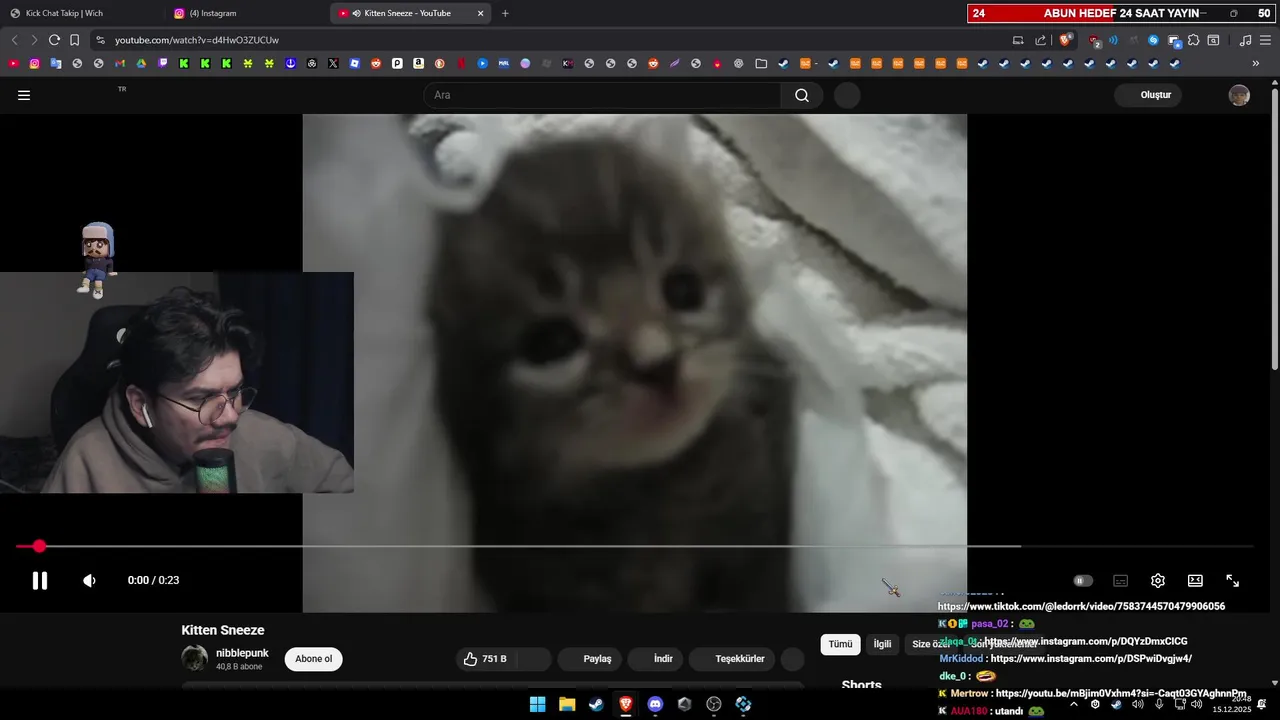The width and height of the screenshot is (1280, 720).
Task: Open the Instagram bookmark in bookmarks bar
Action: point(34,63)
